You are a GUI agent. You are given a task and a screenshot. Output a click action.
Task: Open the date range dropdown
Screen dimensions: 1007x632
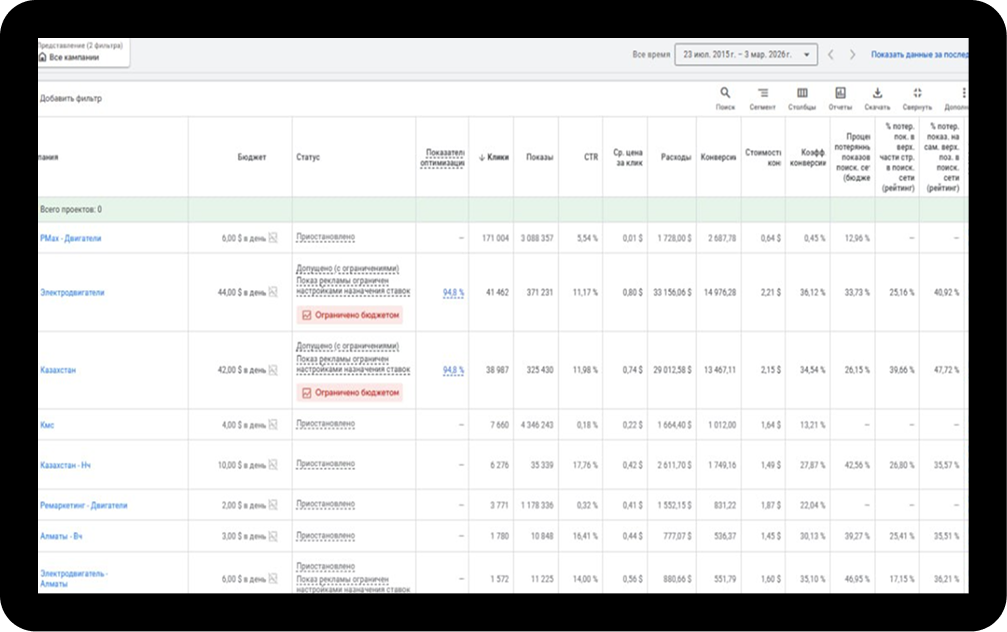coord(746,55)
